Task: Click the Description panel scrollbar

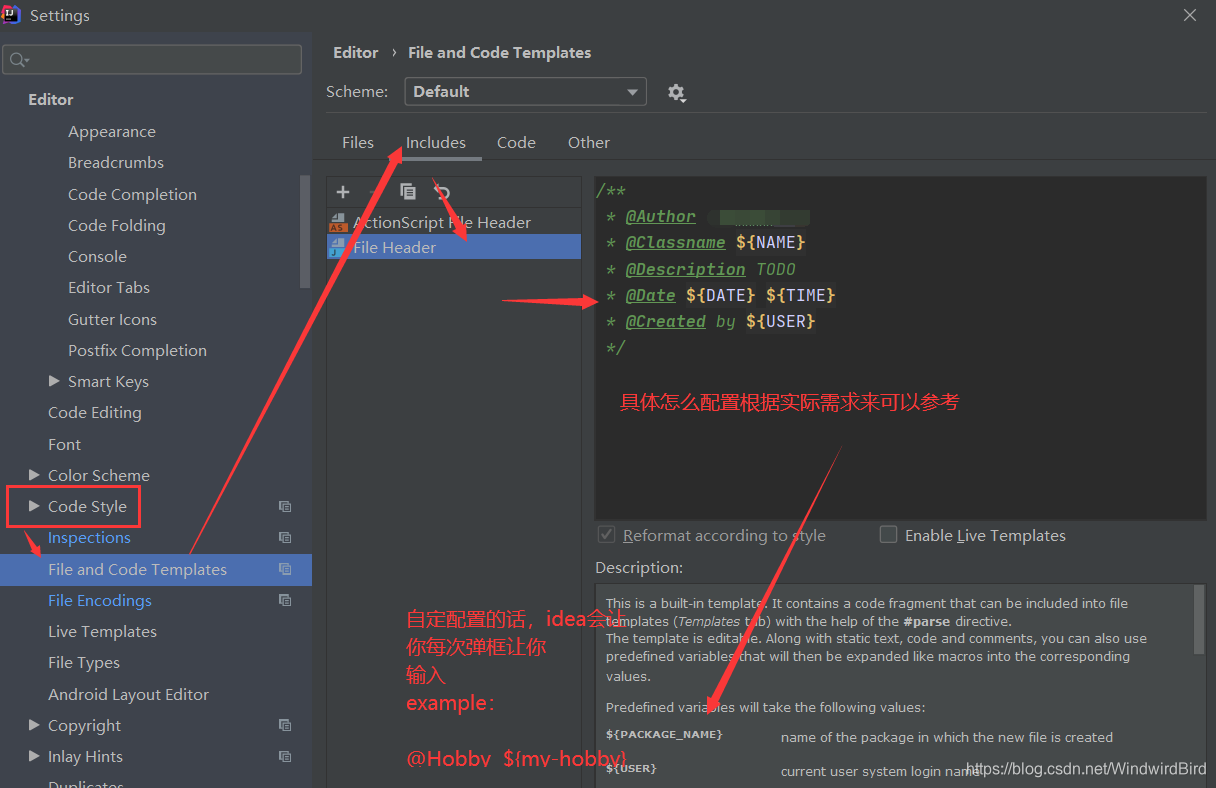Action: [x=1199, y=620]
